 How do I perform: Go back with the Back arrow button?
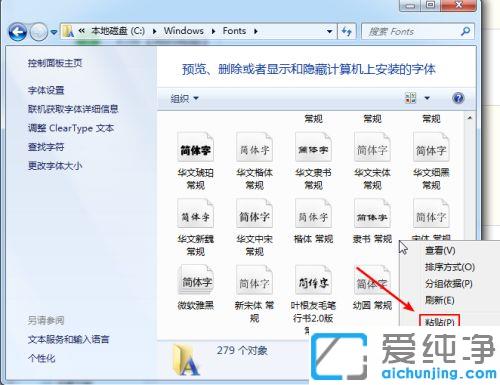tap(18, 32)
